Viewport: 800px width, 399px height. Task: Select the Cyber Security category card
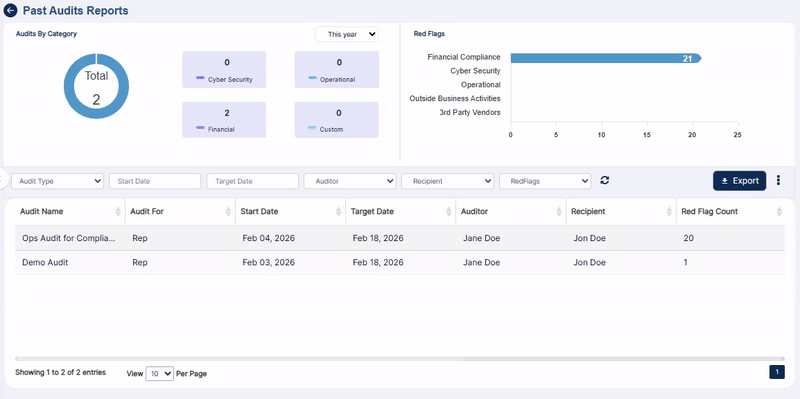pos(224,69)
